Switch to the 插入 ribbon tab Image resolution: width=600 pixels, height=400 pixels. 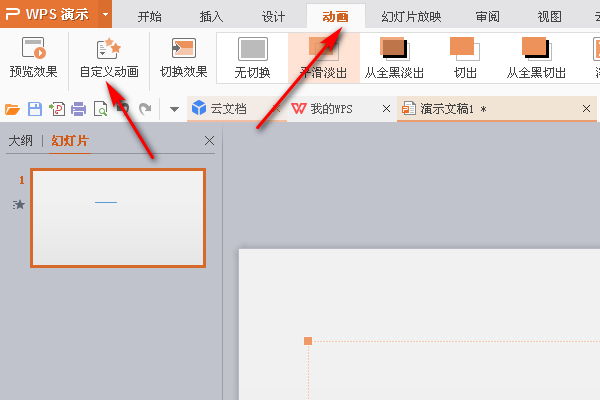[x=211, y=17]
